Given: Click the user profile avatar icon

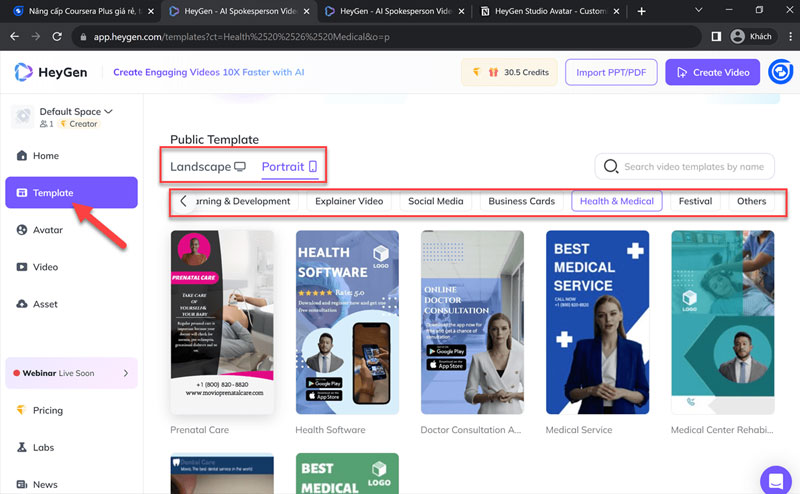Looking at the screenshot, I should tap(780, 72).
